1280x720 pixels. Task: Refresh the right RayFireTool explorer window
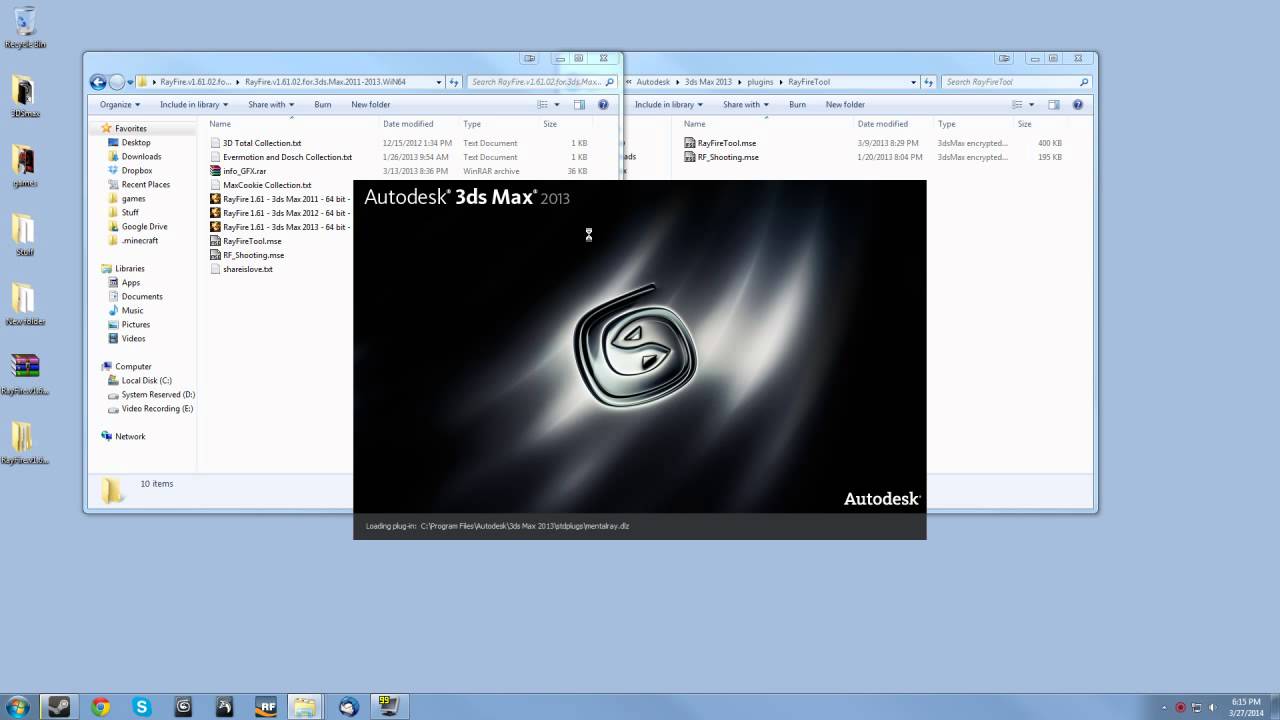[x=929, y=82]
